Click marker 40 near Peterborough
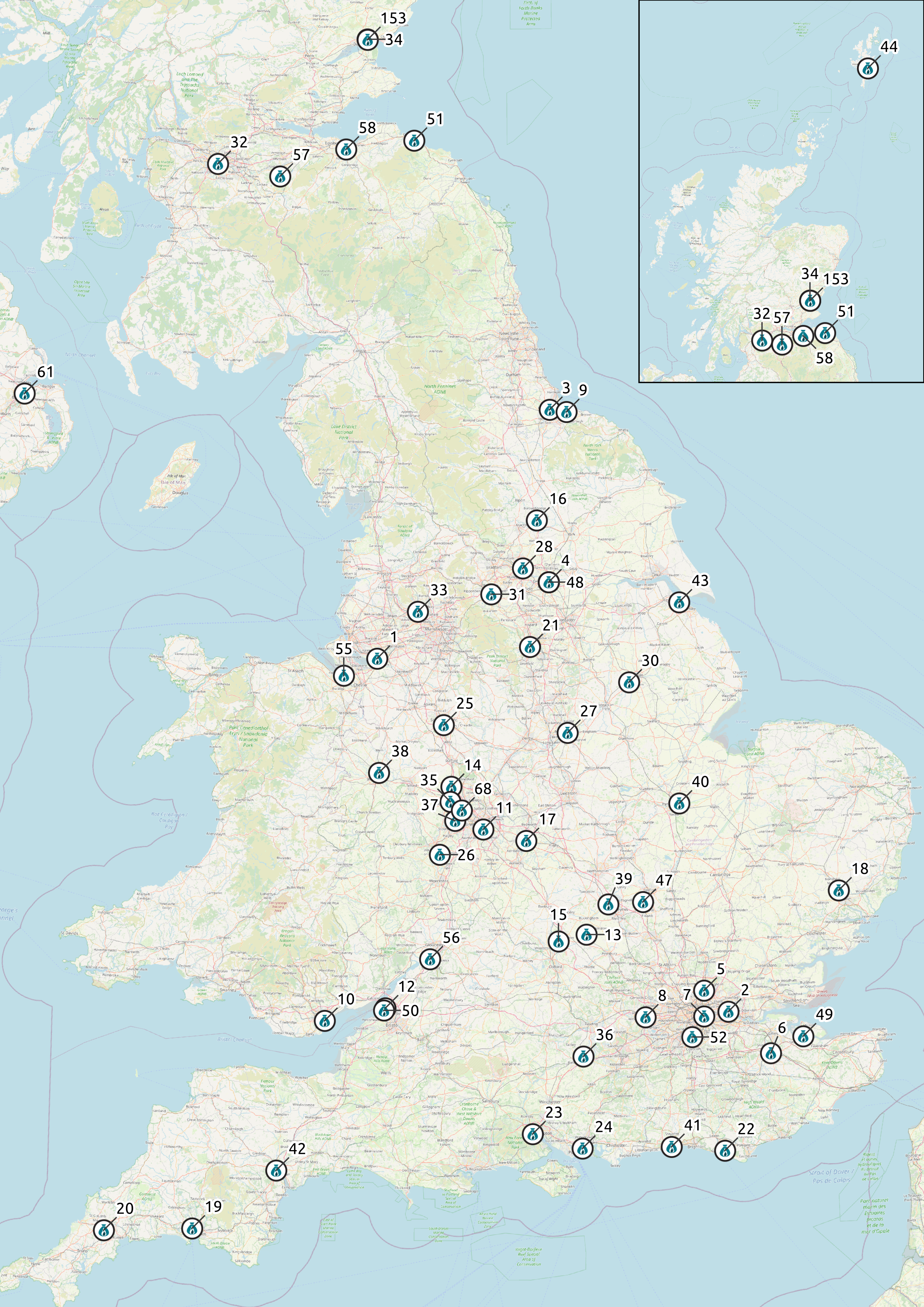The height and width of the screenshot is (1307, 924). (x=679, y=803)
